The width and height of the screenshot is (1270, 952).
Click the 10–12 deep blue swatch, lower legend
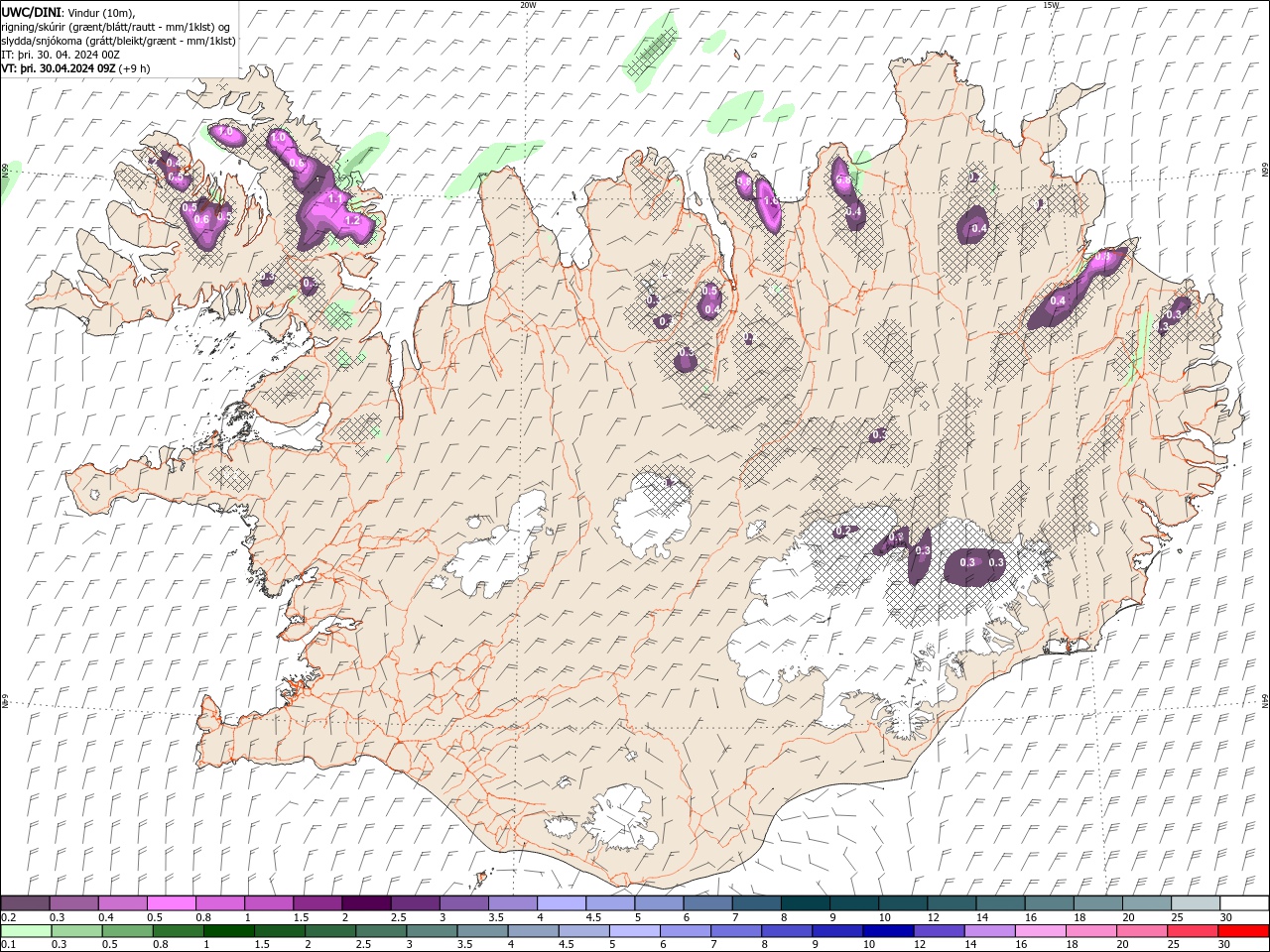pyautogui.click(x=888, y=931)
